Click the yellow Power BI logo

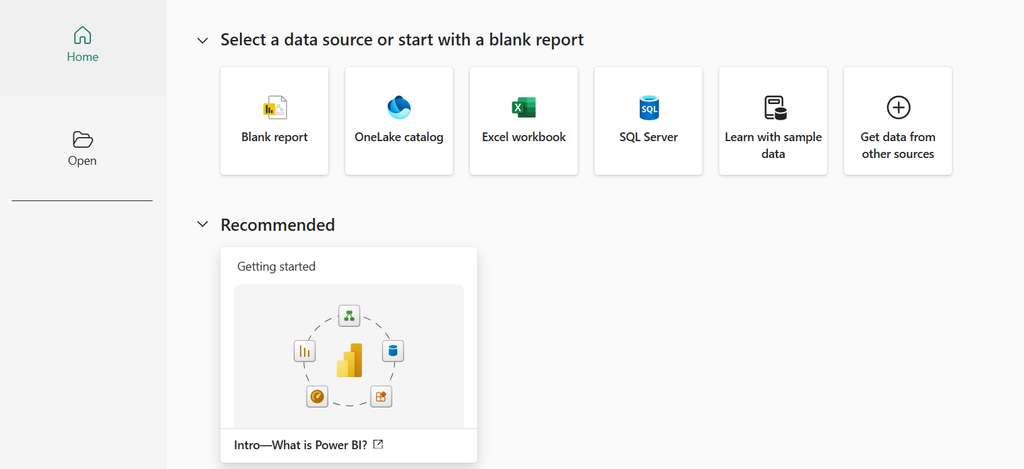pos(349,360)
